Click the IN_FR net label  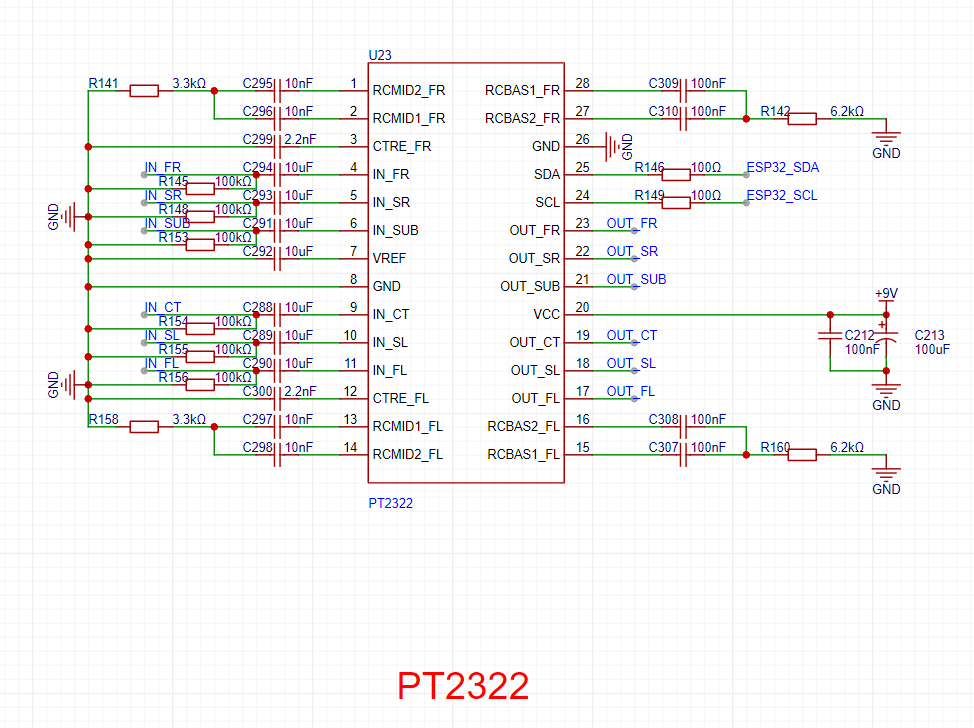coord(163,168)
